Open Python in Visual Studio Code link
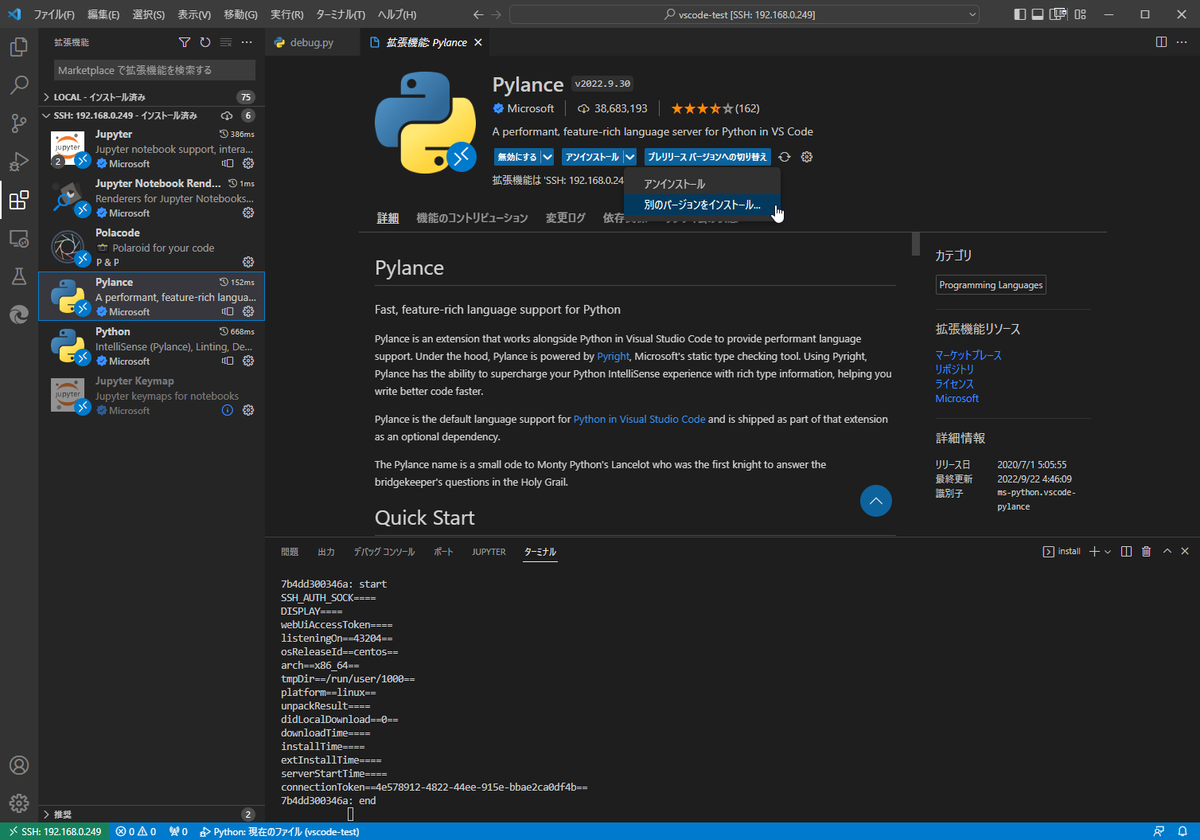The height and width of the screenshot is (840, 1200). click(639, 419)
